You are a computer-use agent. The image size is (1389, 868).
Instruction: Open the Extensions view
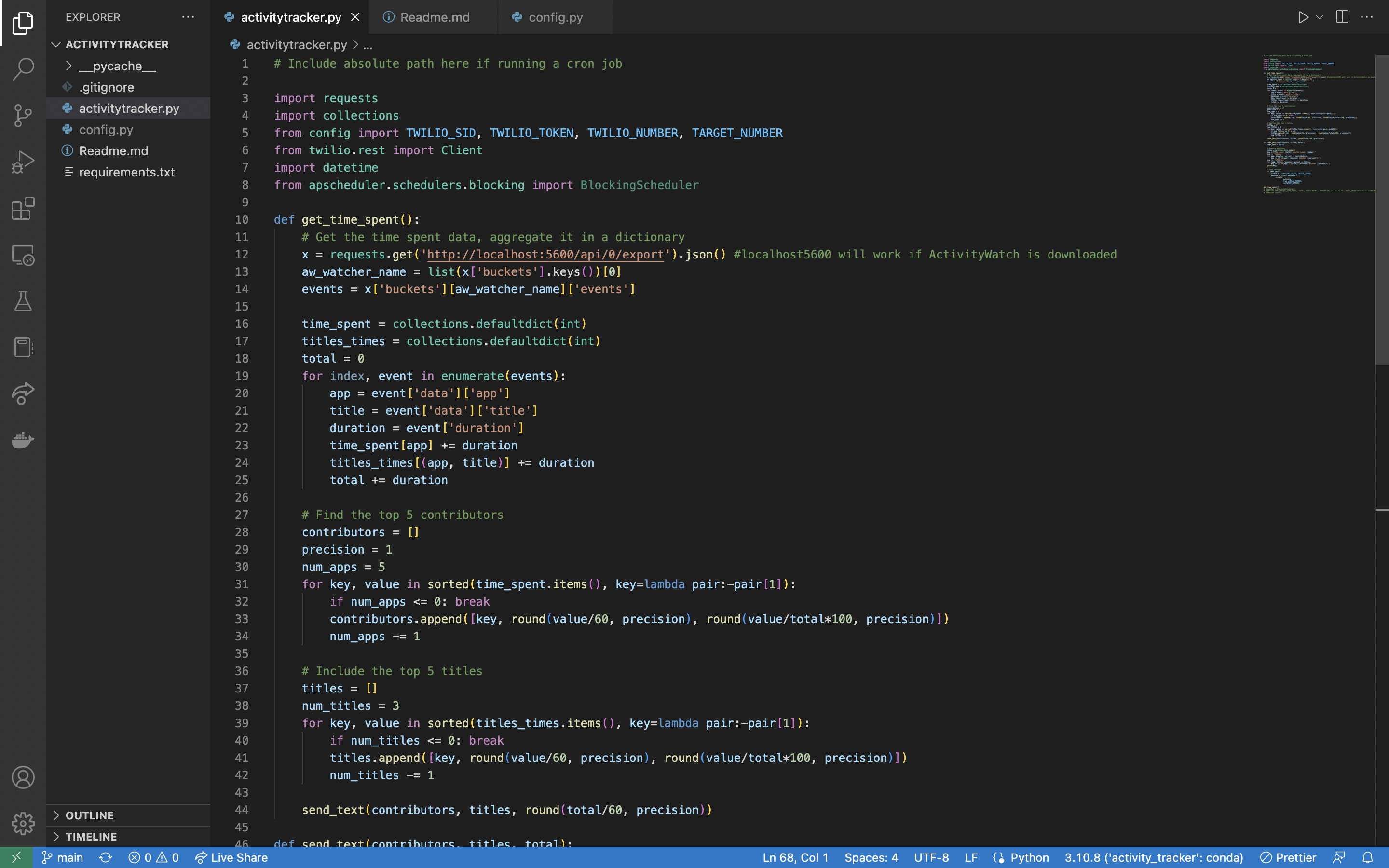[x=23, y=208]
